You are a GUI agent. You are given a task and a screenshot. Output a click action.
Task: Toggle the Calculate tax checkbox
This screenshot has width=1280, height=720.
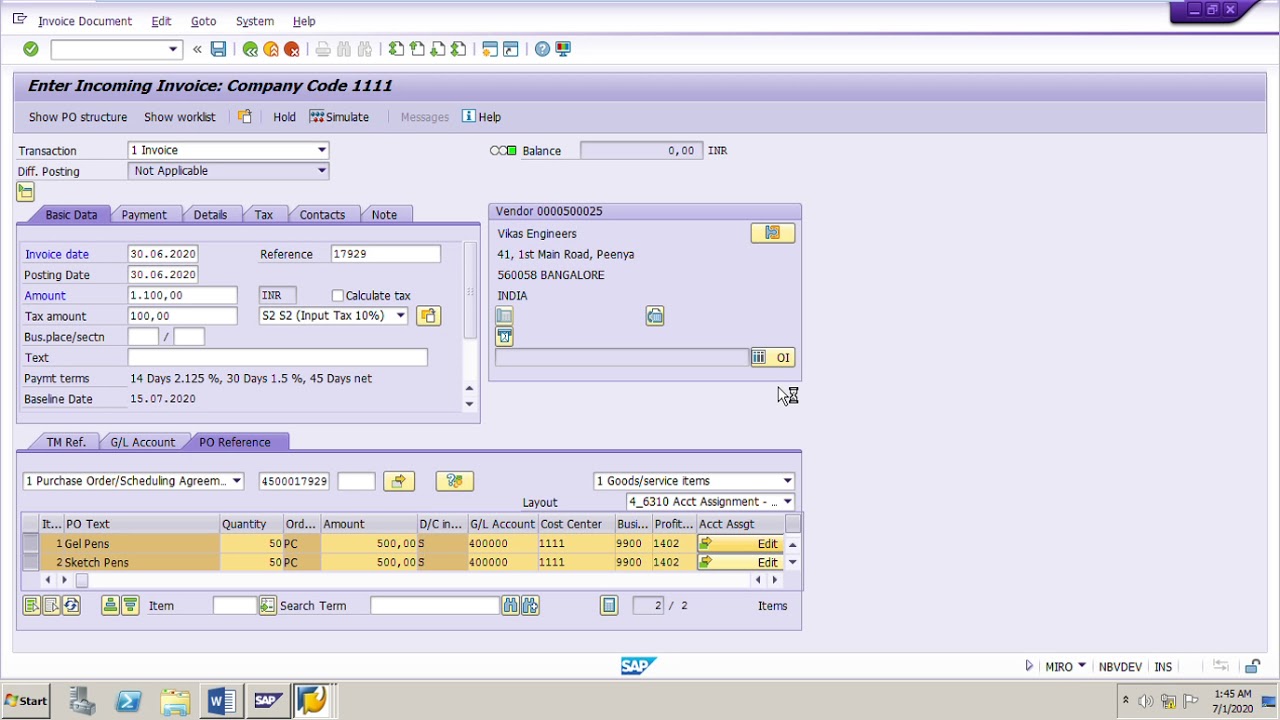click(338, 296)
